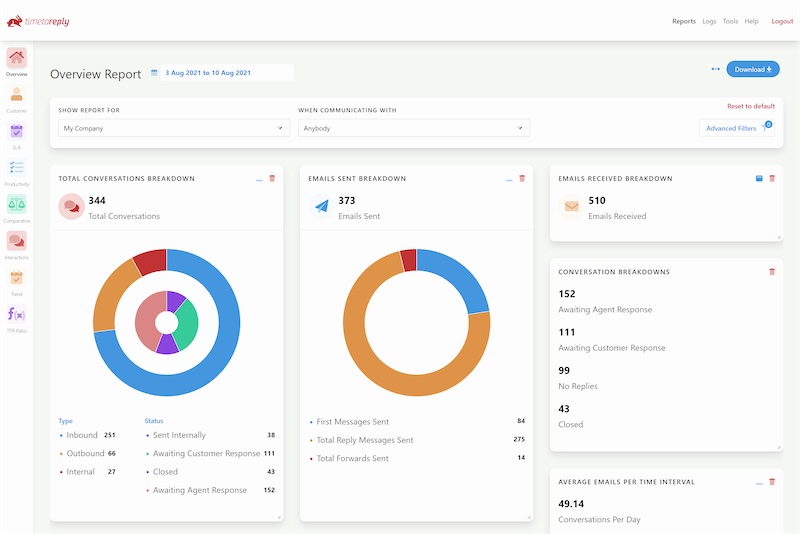Click the Download button
The image size is (800, 534).
tap(753, 69)
